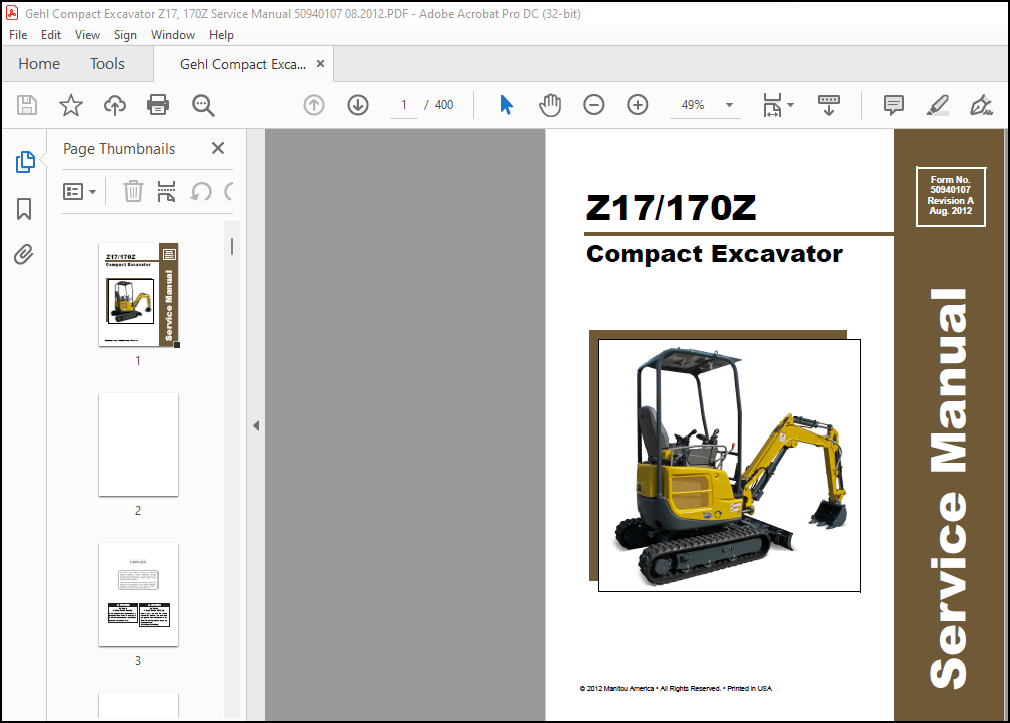The width and height of the screenshot is (1010, 723).
Task: Select page 1 thumbnail
Action: [138, 295]
